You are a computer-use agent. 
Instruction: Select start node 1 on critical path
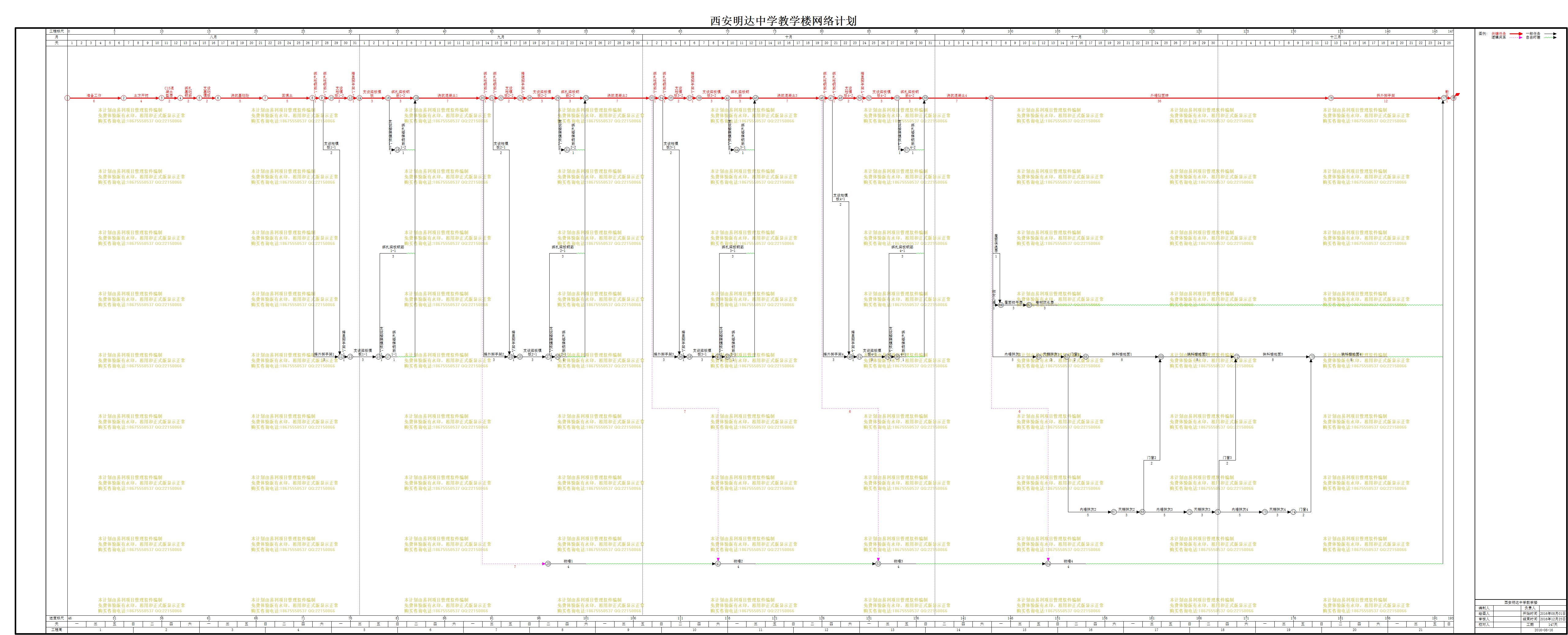click(x=68, y=98)
